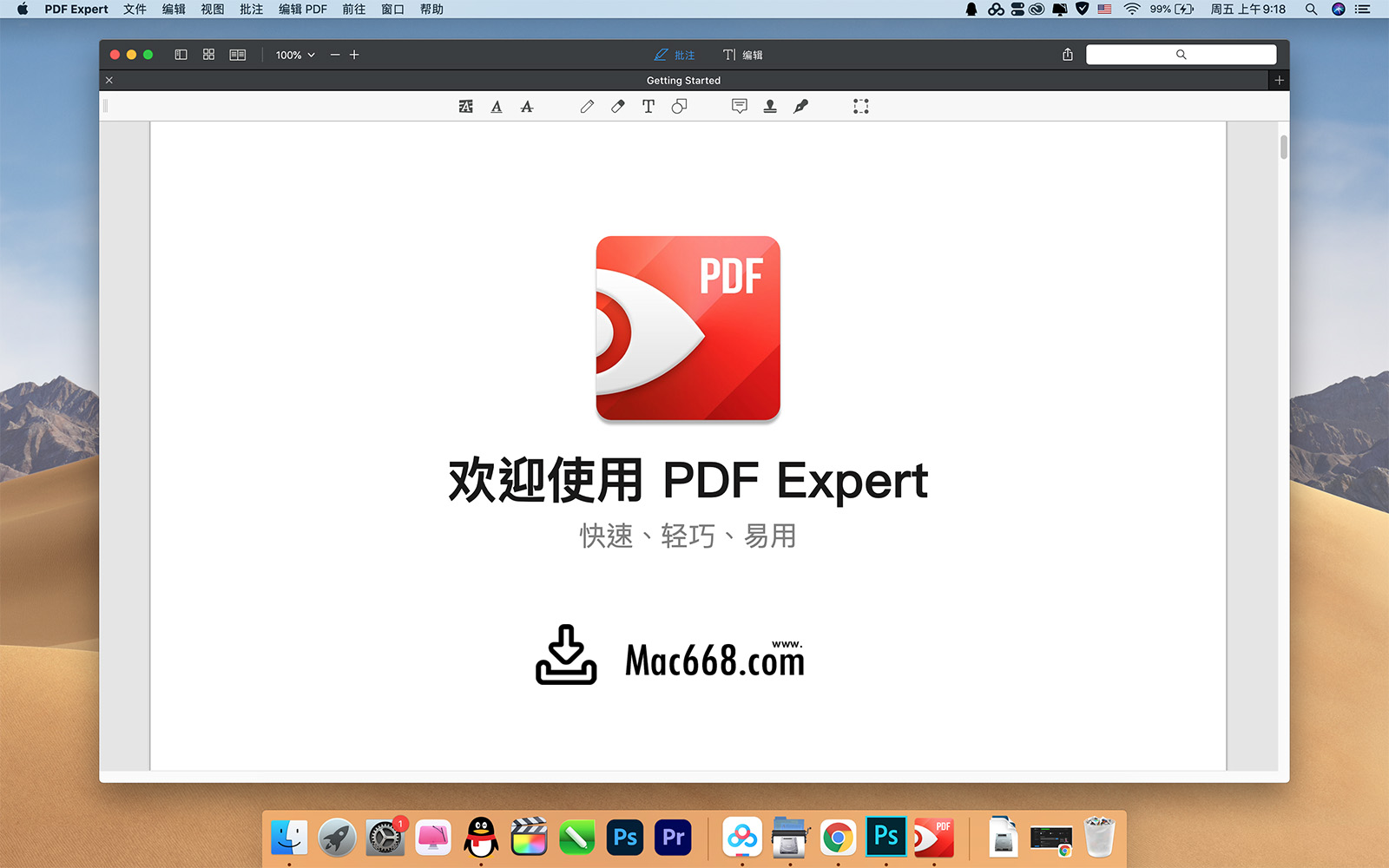Select the eraser tool
The height and width of the screenshot is (868, 1389).
[x=618, y=107]
